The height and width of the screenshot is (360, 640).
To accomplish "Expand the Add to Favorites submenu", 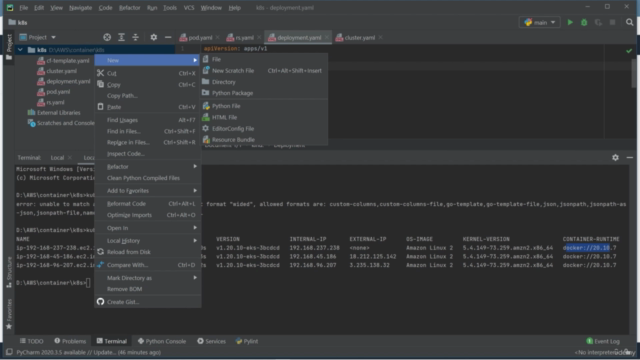I will click(x=147, y=191).
